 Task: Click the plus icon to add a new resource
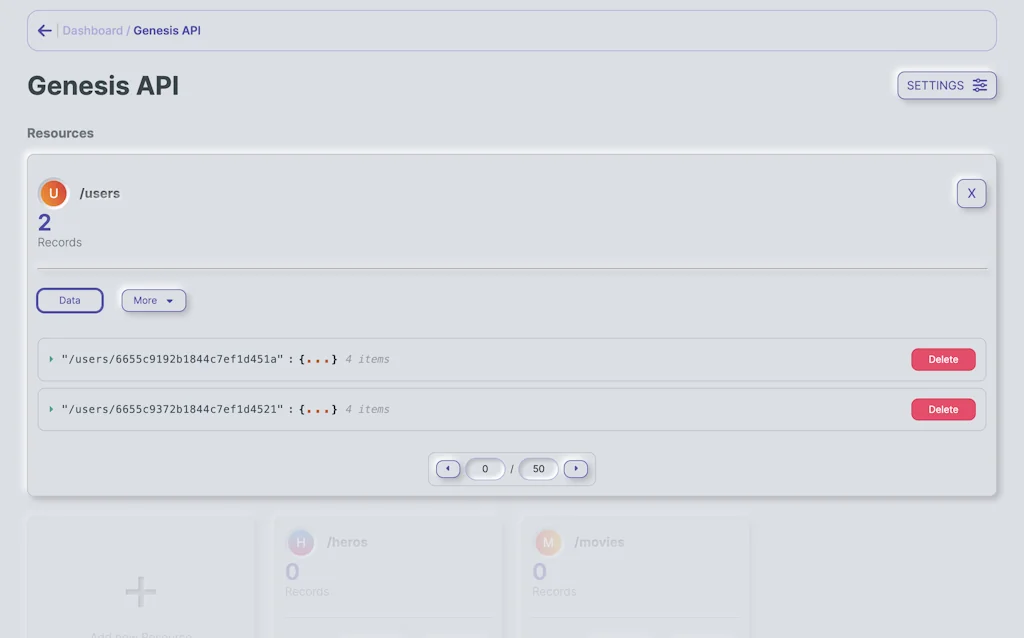coord(140,591)
